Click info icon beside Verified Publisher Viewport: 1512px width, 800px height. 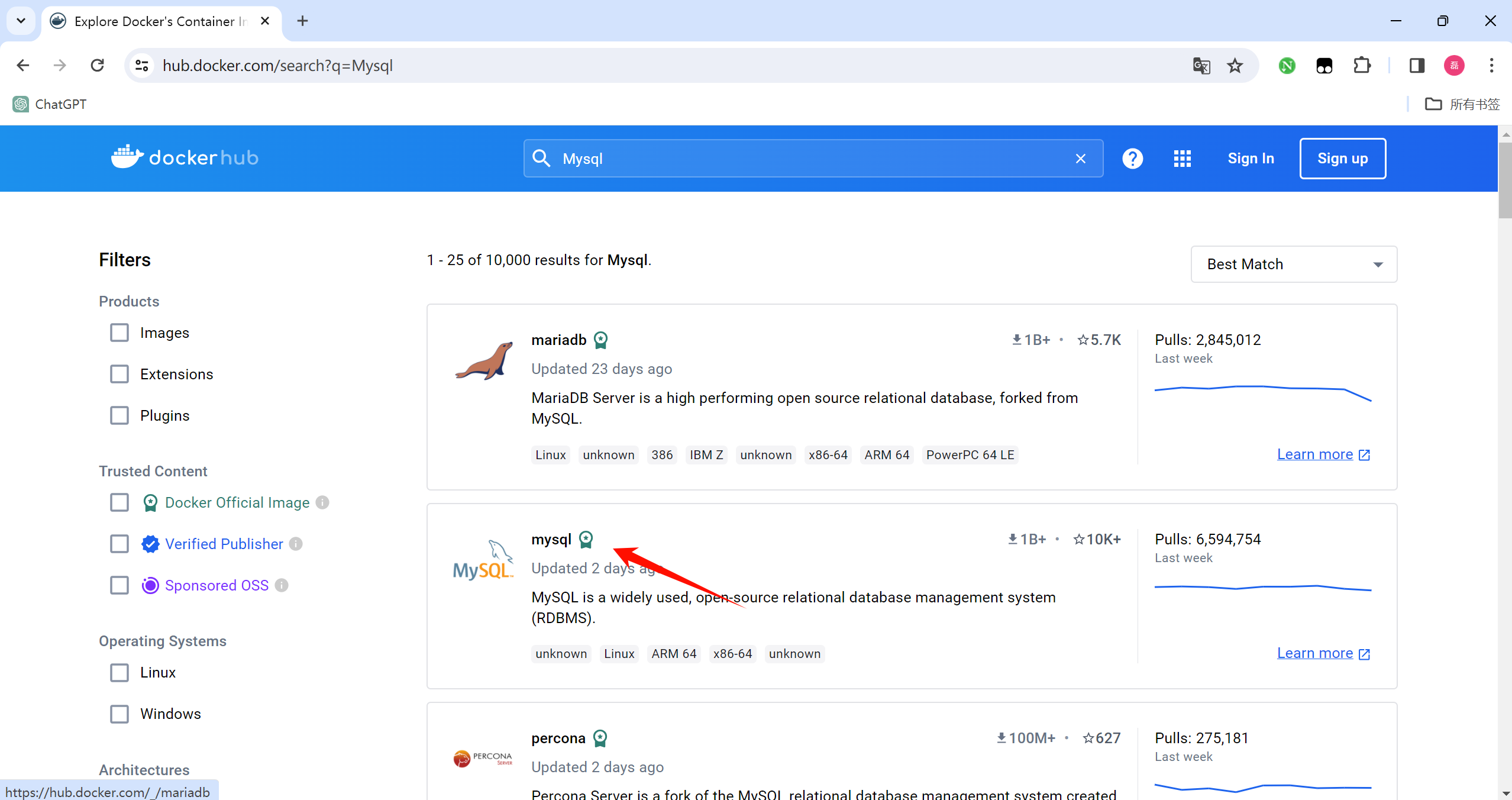(296, 544)
